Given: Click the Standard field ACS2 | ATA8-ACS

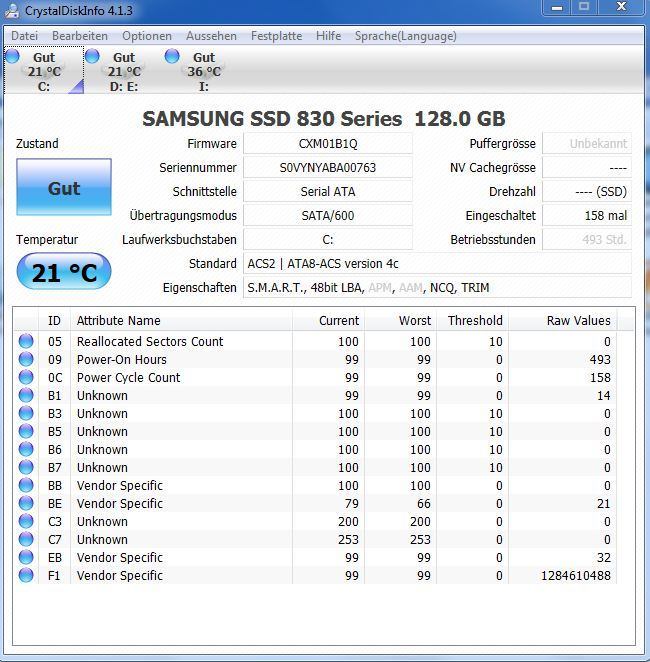Looking at the screenshot, I should (x=437, y=264).
